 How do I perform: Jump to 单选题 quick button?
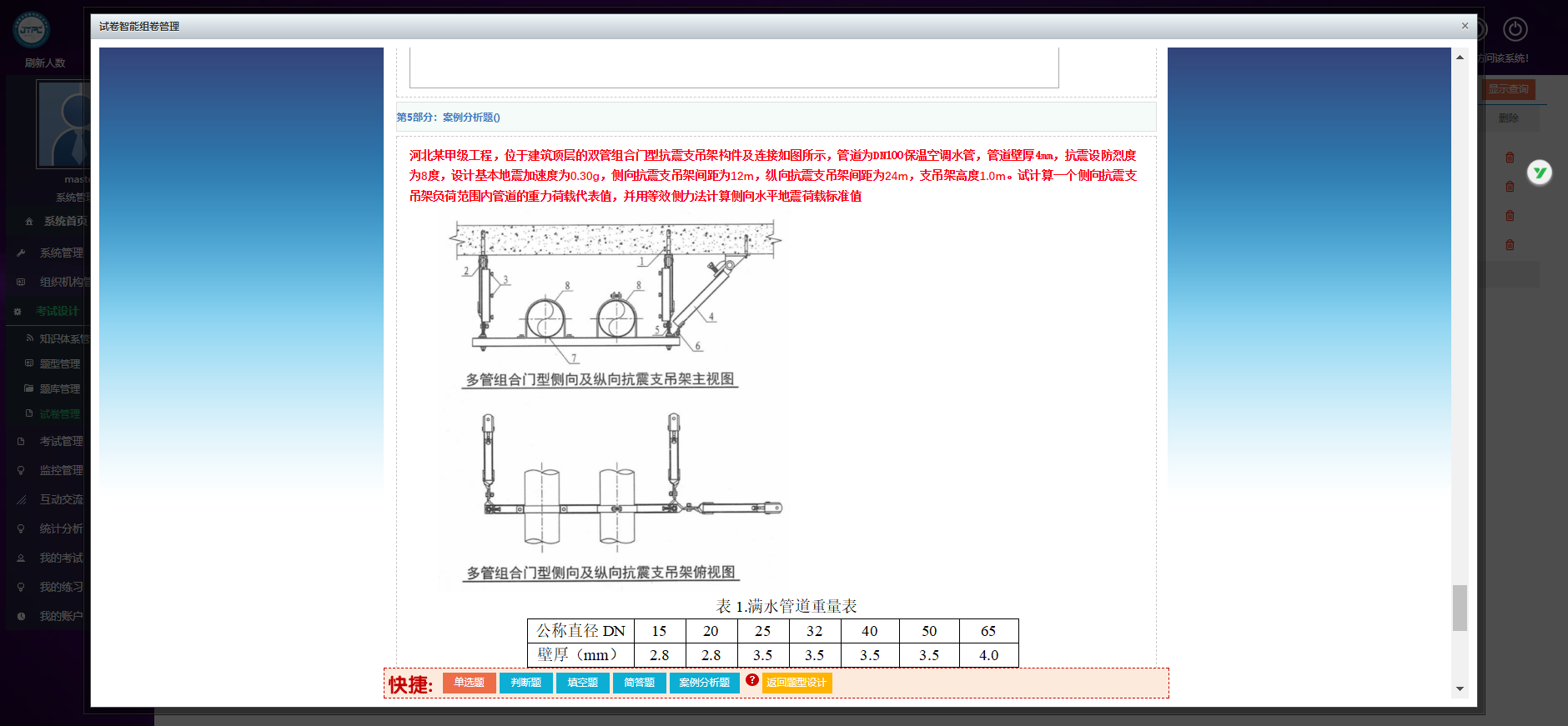pos(469,683)
